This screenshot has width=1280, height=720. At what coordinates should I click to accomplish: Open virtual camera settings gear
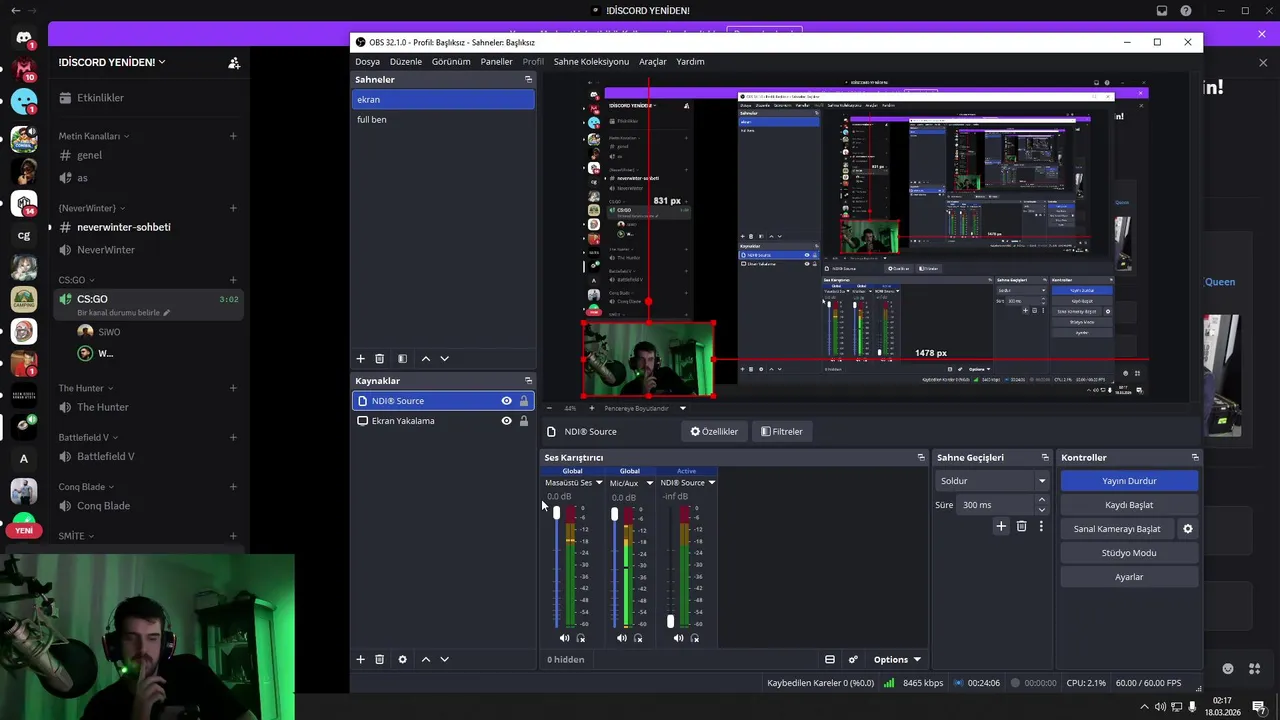[x=1188, y=529]
